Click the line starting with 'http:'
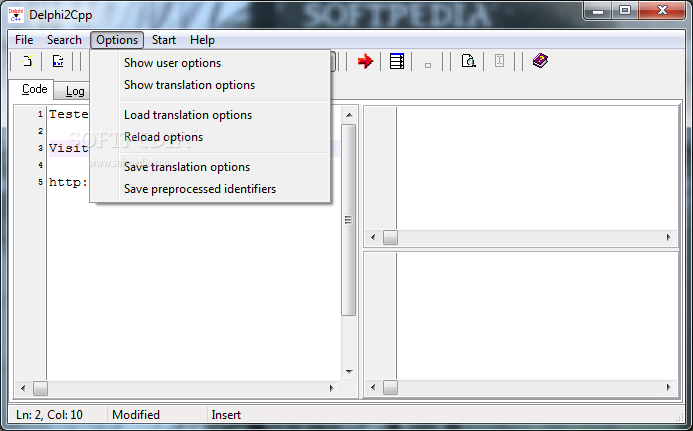 pos(69,182)
